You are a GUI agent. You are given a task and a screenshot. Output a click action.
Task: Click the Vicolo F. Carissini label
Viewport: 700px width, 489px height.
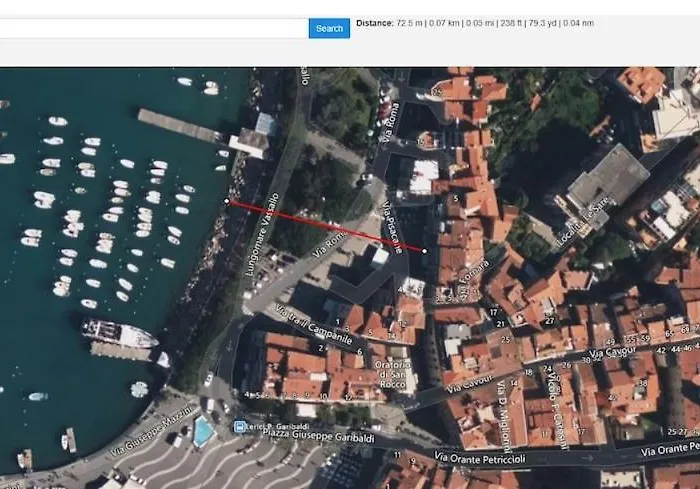[557, 410]
